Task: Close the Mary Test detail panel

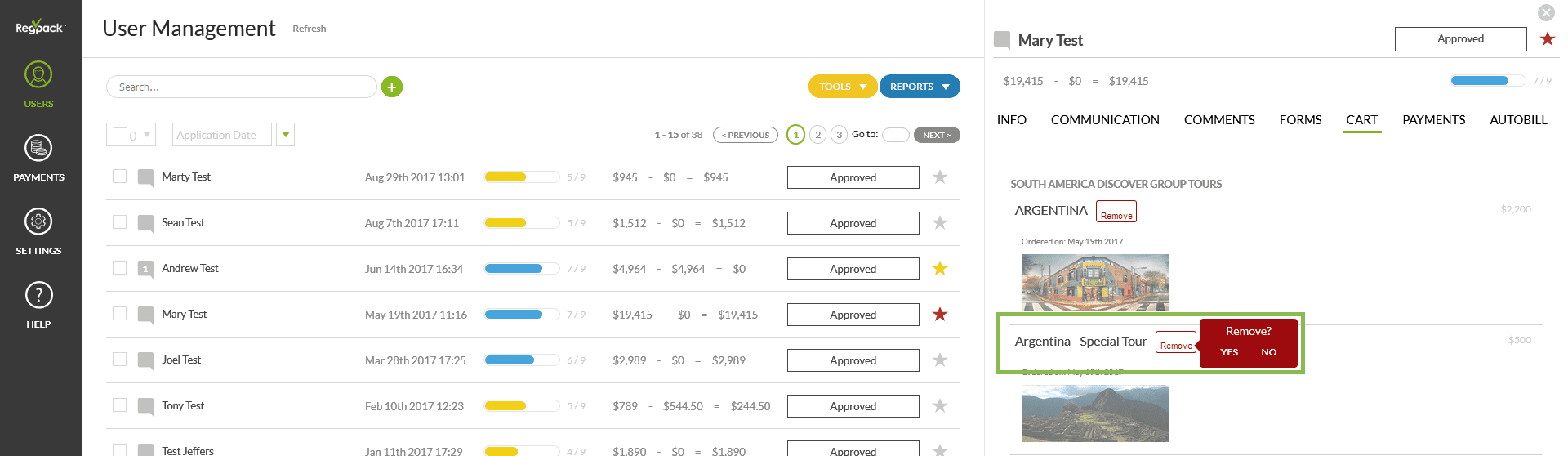Action: point(1546,13)
